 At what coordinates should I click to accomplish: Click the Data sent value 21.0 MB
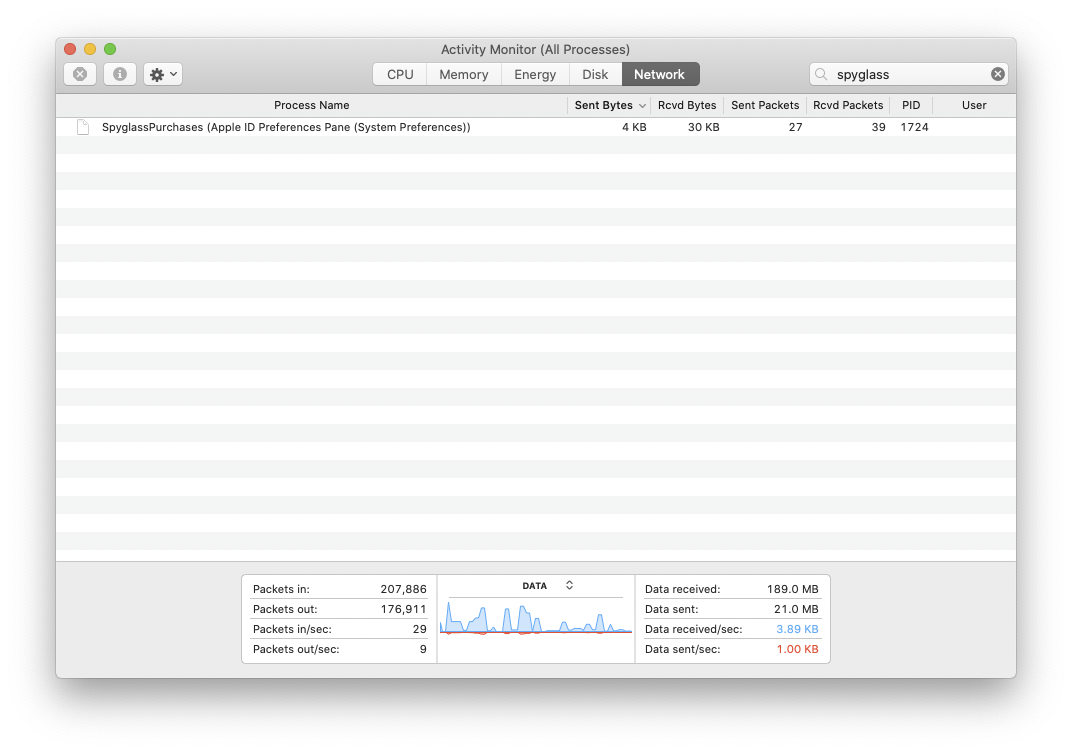click(796, 609)
